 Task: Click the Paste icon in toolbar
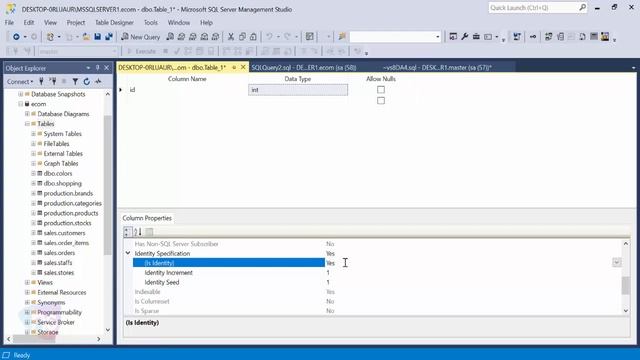click(253, 37)
